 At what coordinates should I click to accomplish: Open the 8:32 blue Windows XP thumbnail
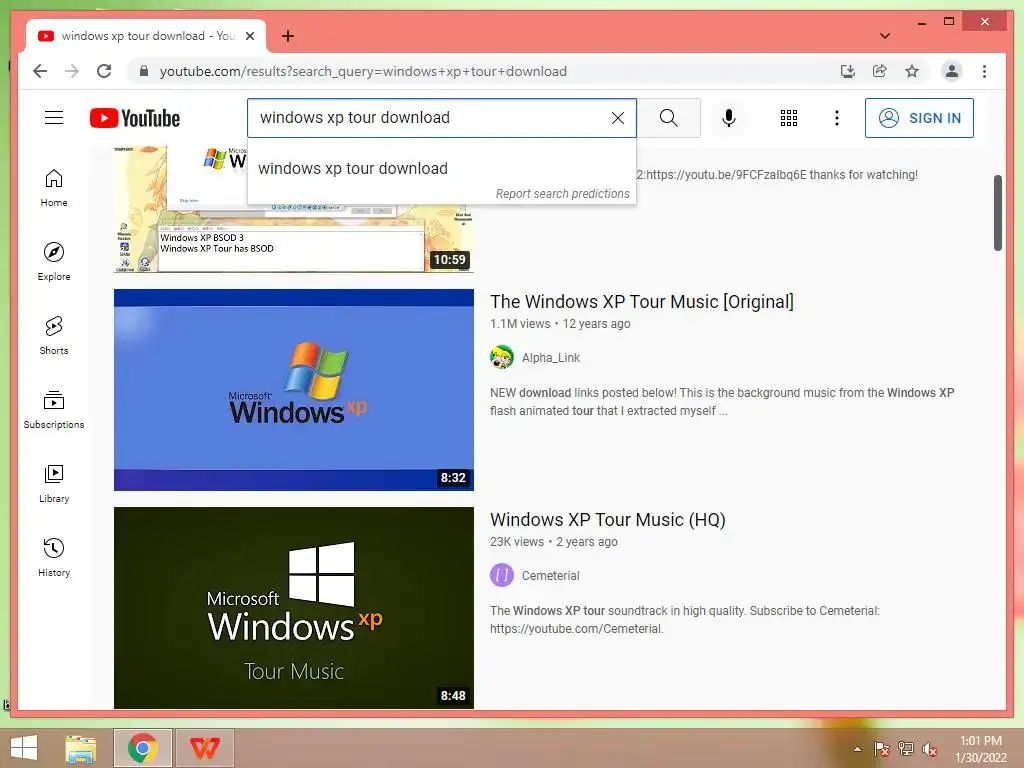pyautogui.click(x=294, y=390)
